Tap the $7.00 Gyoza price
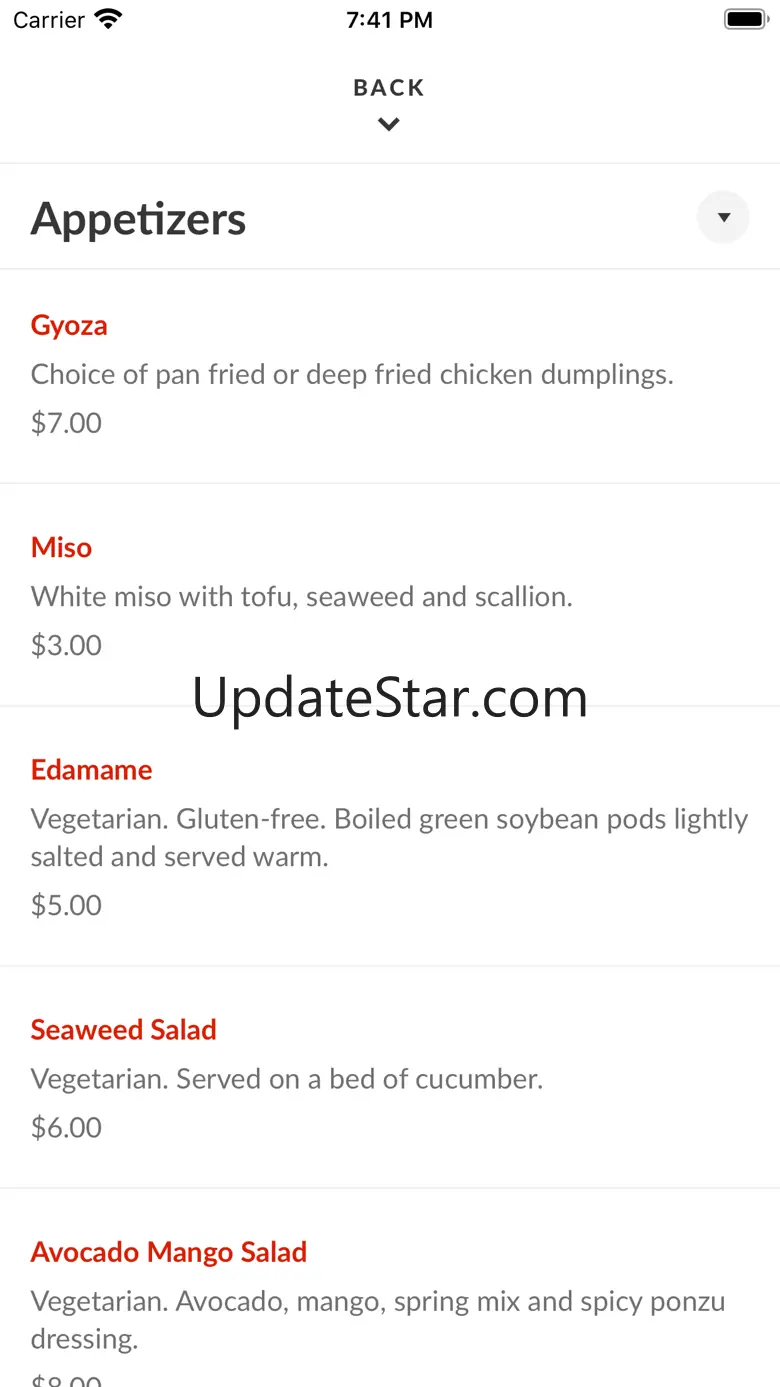This screenshot has height=1387, width=780. click(x=66, y=423)
